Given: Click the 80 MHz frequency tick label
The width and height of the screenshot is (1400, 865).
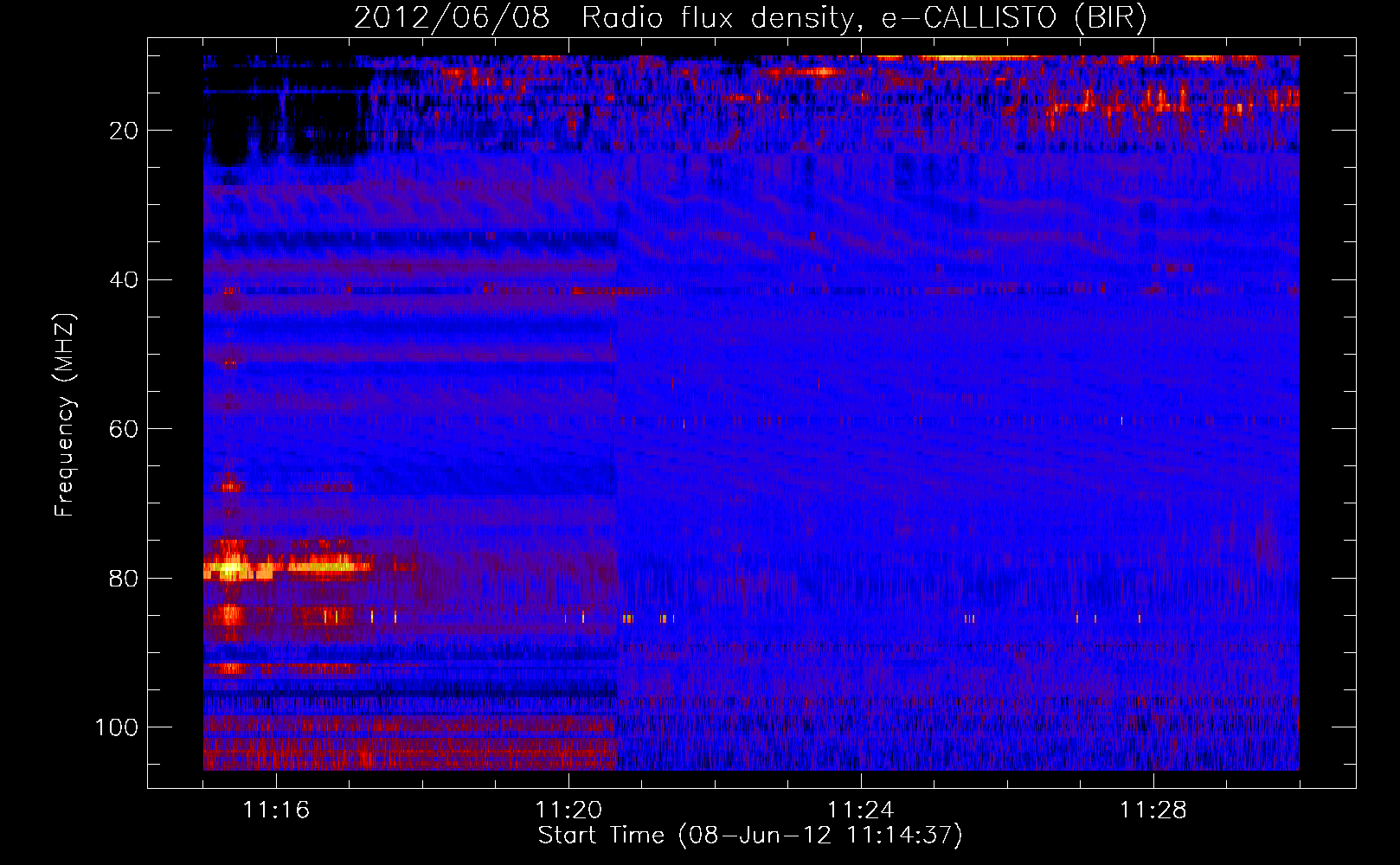Looking at the screenshot, I should (124, 579).
